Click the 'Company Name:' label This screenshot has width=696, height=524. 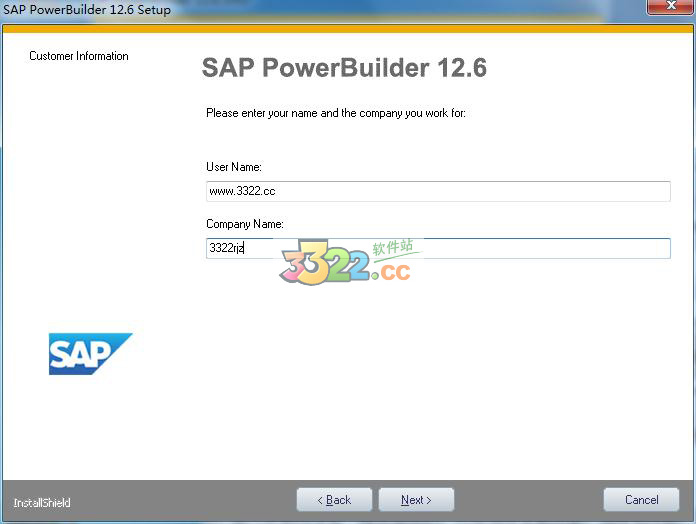(245, 224)
